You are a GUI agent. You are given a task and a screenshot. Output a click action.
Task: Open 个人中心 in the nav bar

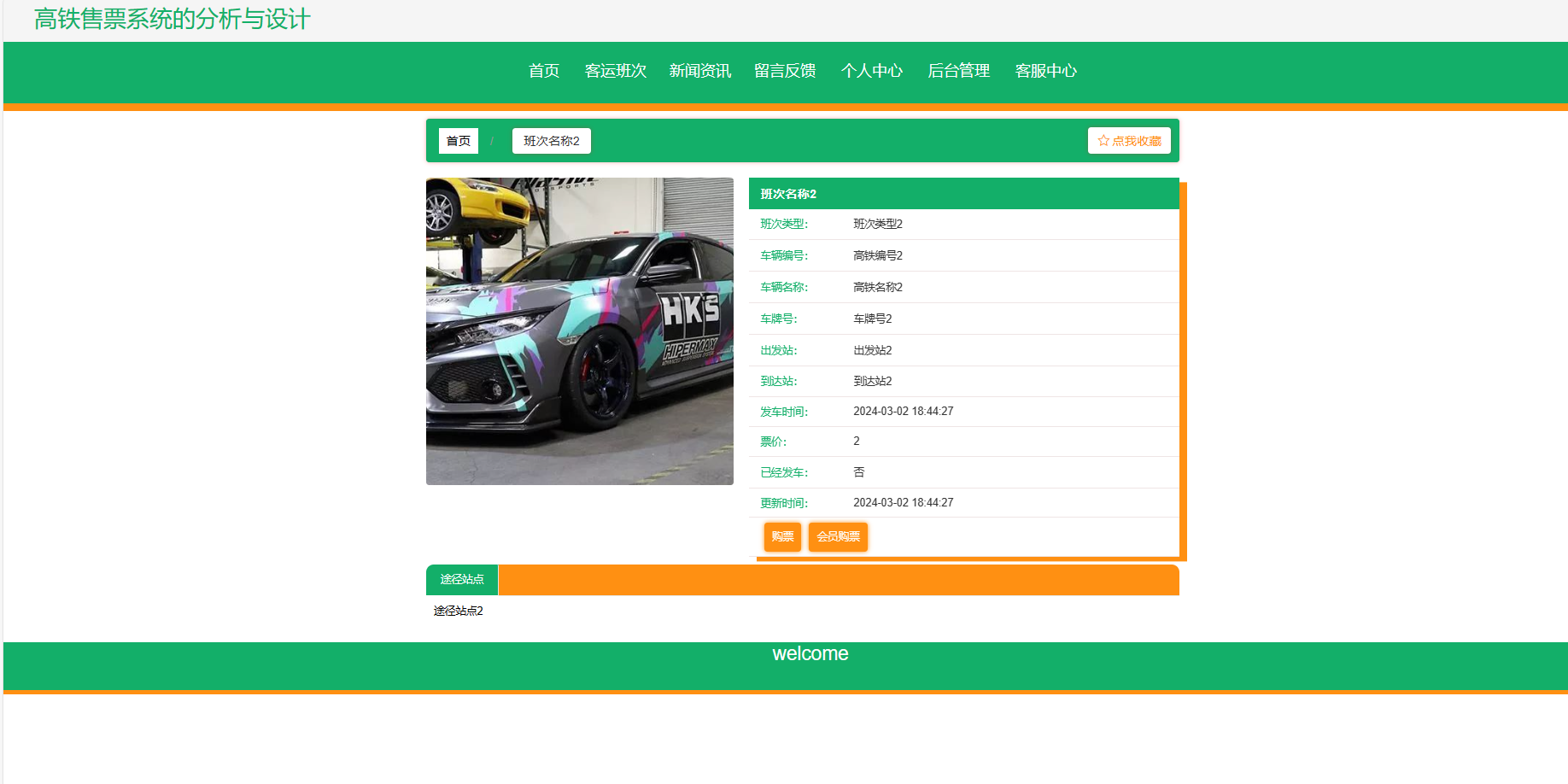(x=872, y=71)
